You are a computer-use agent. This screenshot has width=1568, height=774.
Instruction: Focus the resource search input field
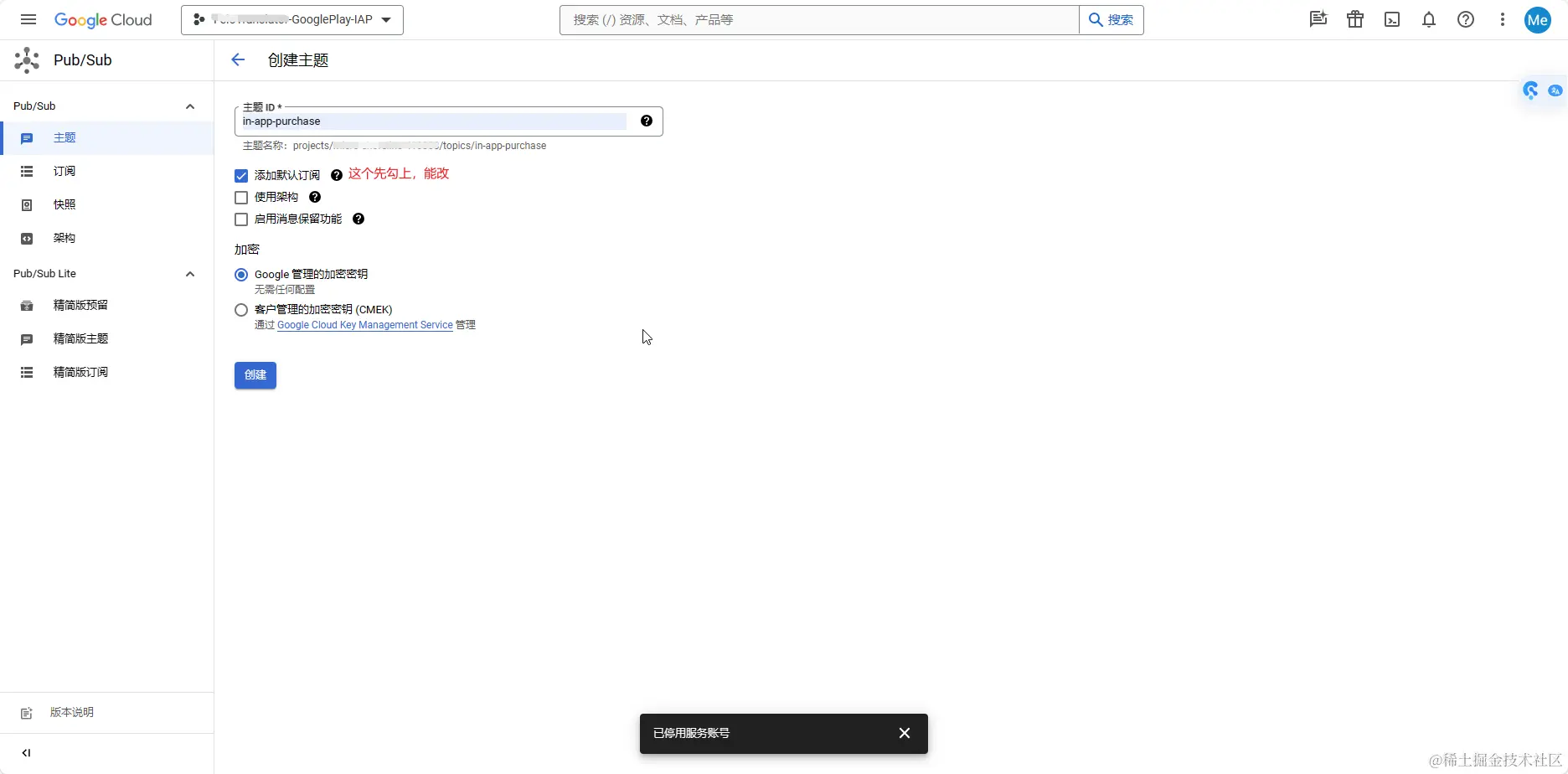click(819, 20)
